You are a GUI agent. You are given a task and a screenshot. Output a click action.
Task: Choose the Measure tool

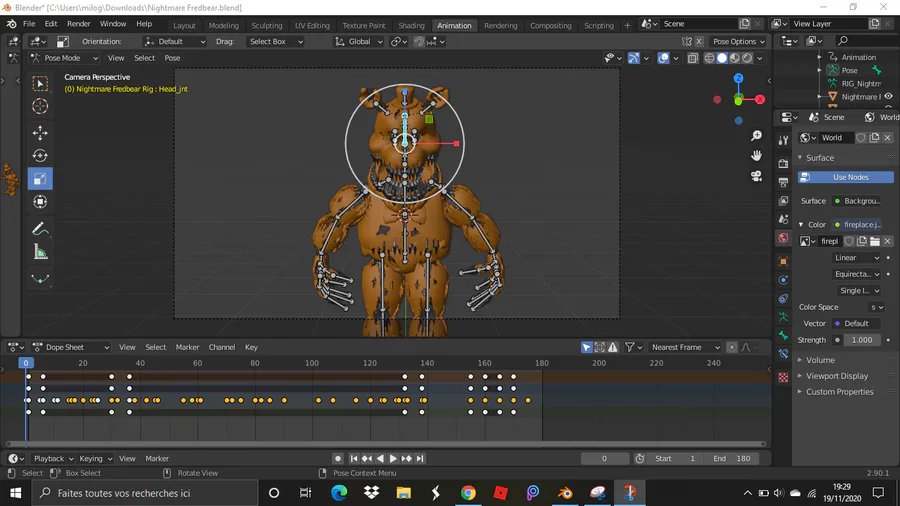[40, 252]
